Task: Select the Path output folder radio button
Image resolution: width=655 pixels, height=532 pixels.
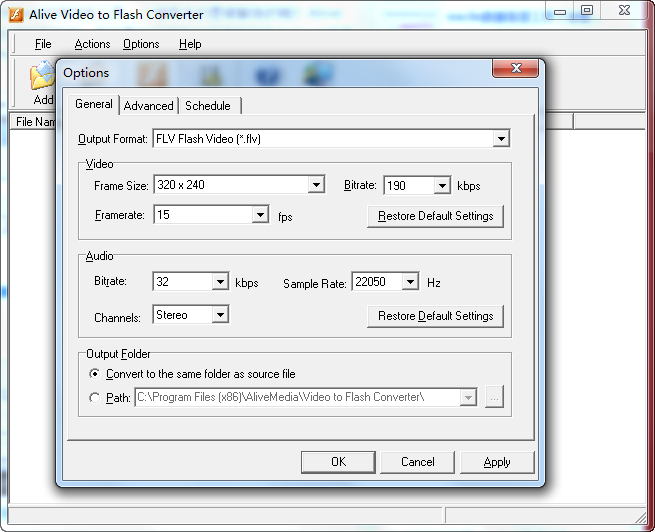Action: 95,398
